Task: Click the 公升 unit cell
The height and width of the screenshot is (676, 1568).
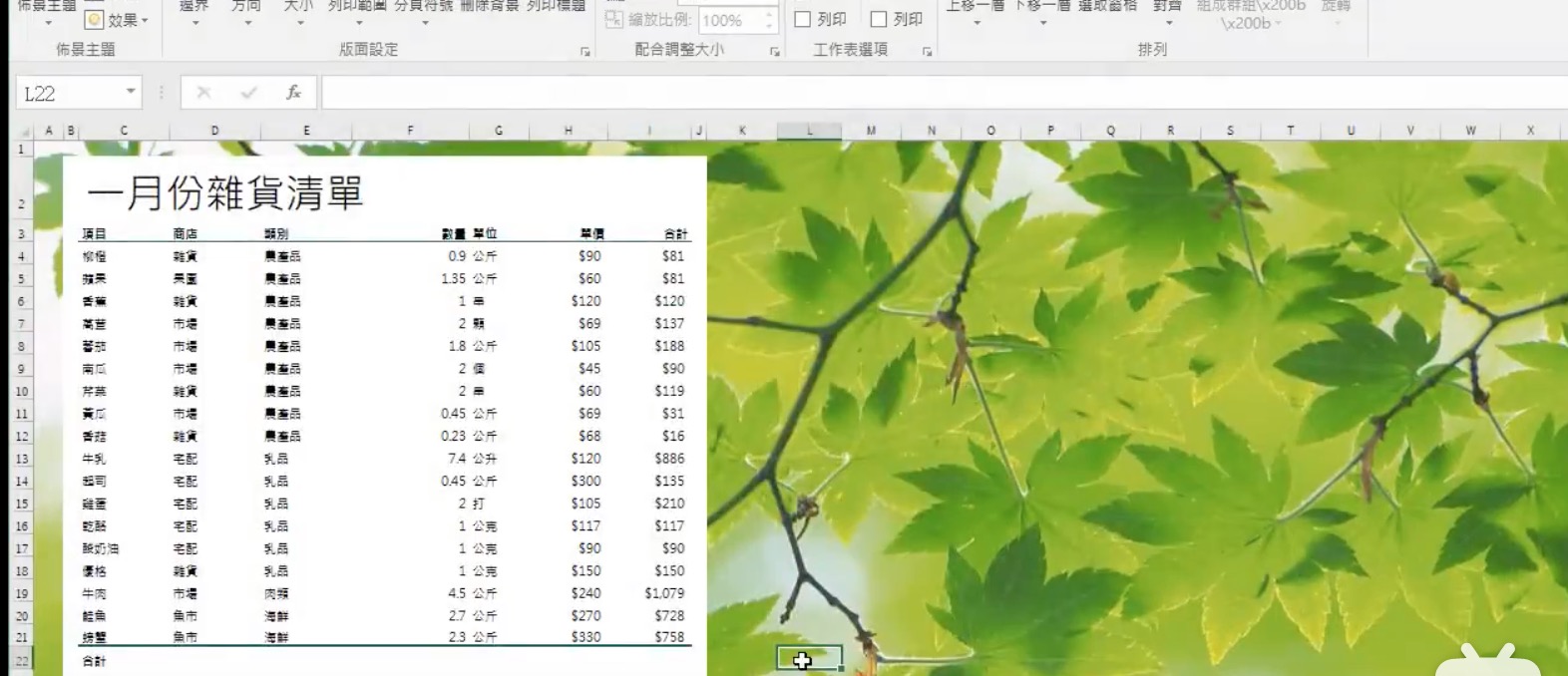Action: tap(485, 459)
